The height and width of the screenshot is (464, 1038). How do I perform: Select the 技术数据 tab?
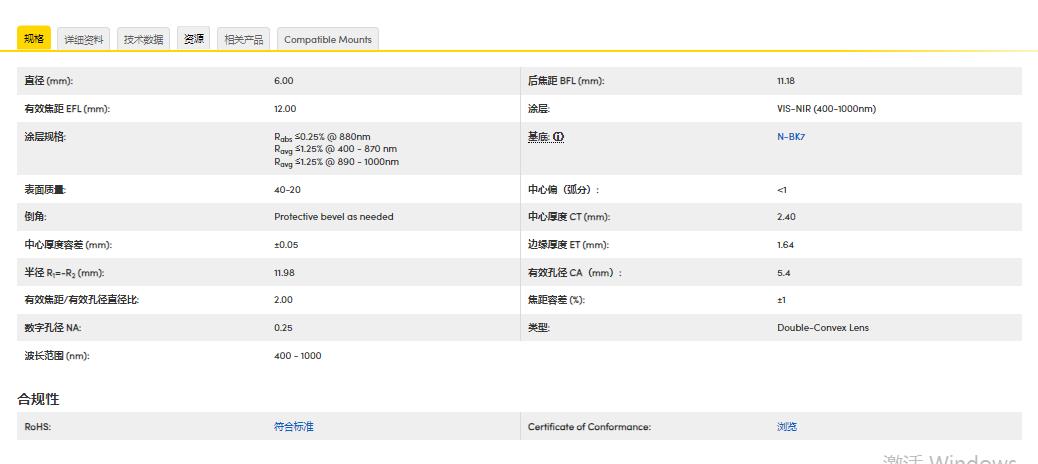point(143,39)
